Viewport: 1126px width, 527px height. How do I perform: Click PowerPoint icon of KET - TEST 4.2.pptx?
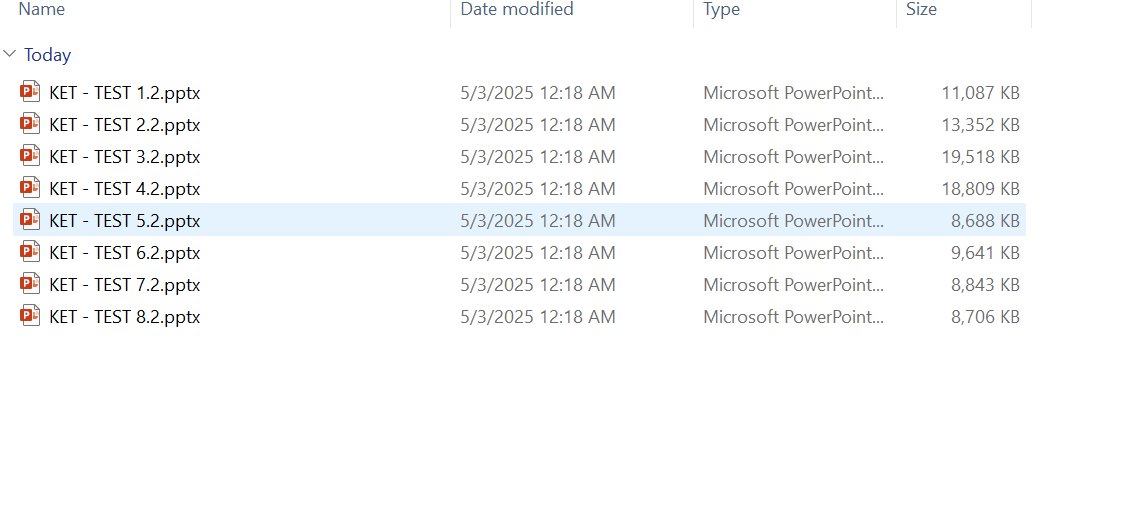(x=30, y=189)
